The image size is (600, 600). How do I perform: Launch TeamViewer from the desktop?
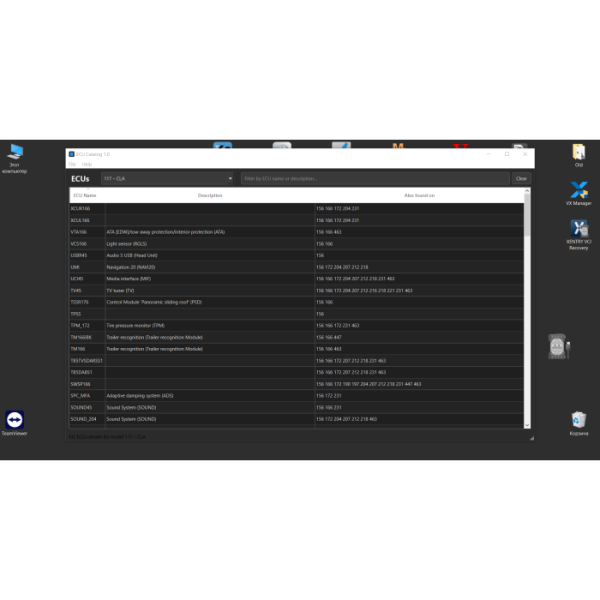(x=15, y=420)
